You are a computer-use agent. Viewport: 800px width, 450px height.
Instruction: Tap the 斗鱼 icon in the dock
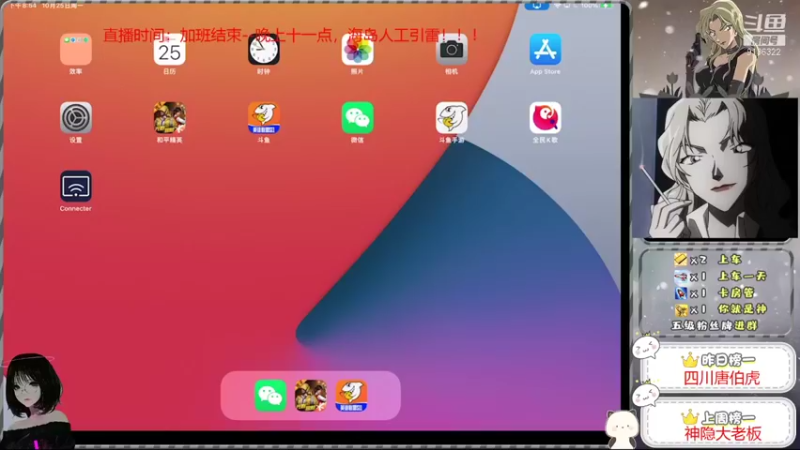352,395
